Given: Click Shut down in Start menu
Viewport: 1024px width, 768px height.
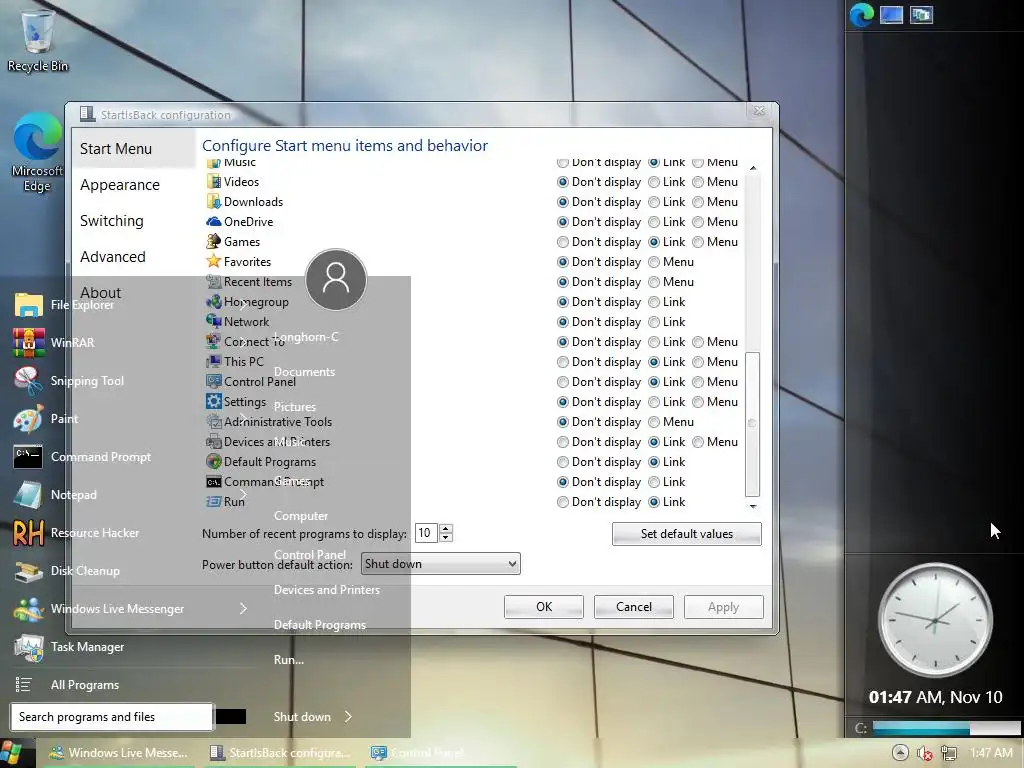Looking at the screenshot, I should 302,716.
